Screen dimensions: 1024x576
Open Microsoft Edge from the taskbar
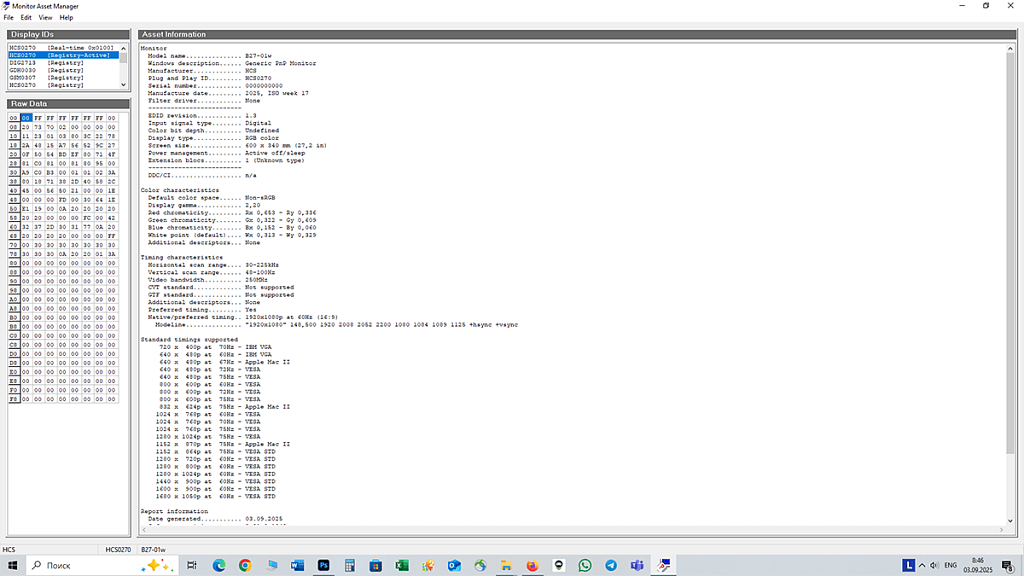tap(219, 565)
